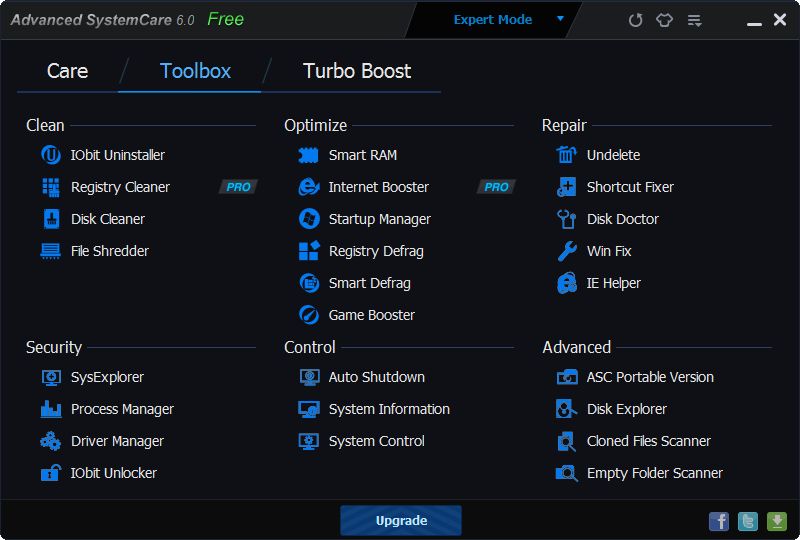This screenshot has width=800, height=540.
Task: Click the green download arrow icon
Action: coord(776,521)
